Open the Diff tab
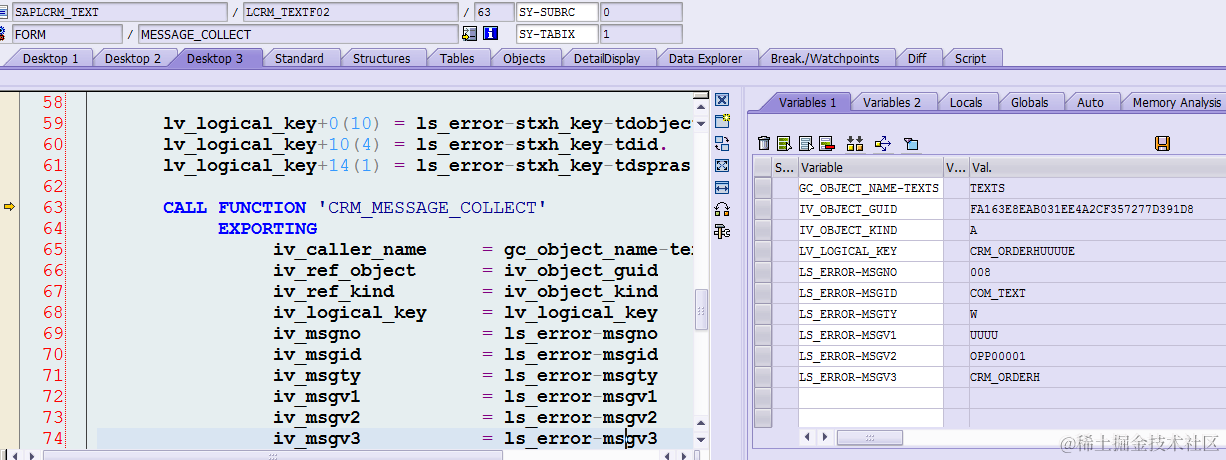Viewport: 1226px width, 460px height. 917,58
